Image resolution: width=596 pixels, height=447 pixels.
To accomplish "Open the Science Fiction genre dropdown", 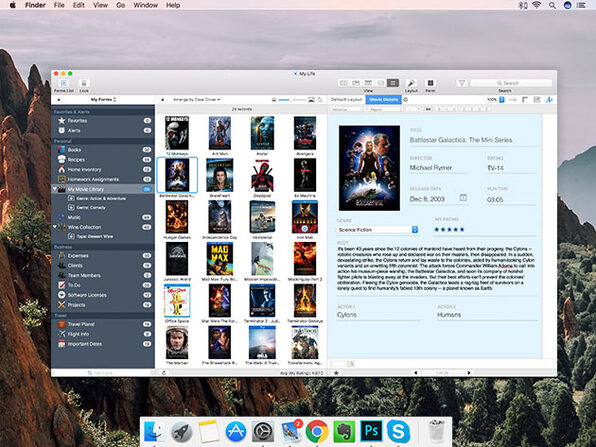I will click(x=378, y=230).
